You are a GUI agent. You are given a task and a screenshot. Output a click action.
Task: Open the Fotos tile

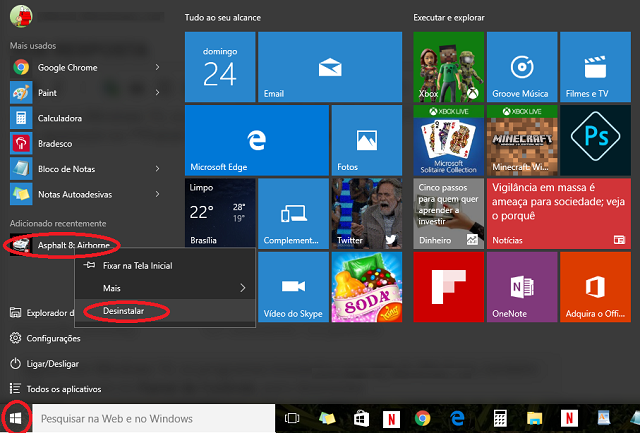[x=367, y=140]
